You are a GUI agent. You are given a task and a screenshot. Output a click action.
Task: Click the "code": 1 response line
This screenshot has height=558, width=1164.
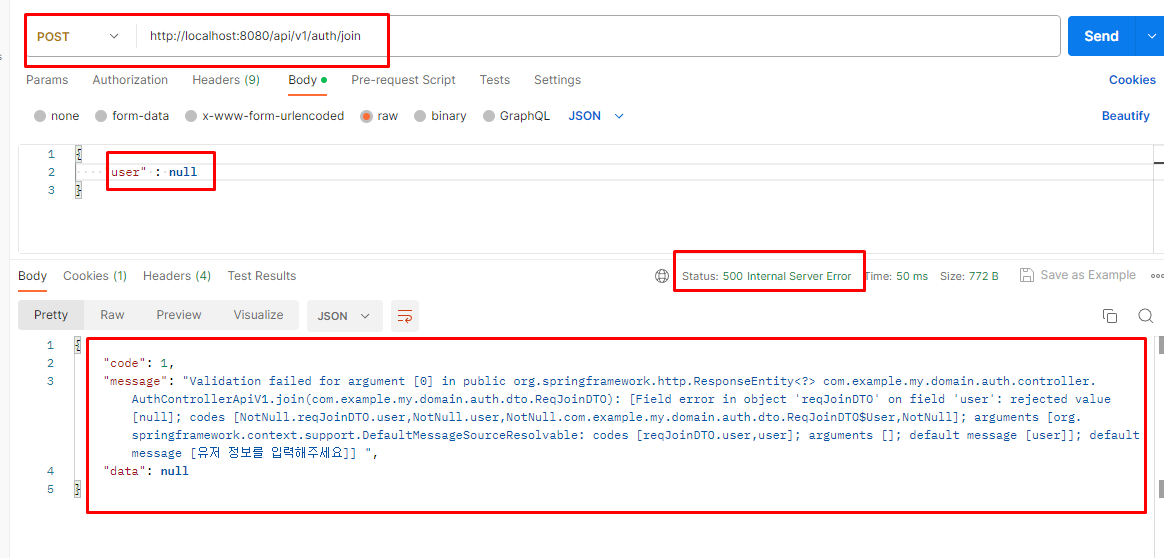pyautogui.click(x=138, y=363)
